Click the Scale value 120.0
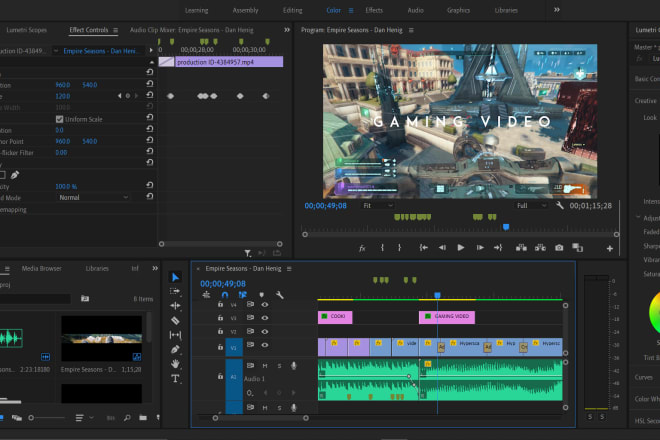 pos(63,96)
